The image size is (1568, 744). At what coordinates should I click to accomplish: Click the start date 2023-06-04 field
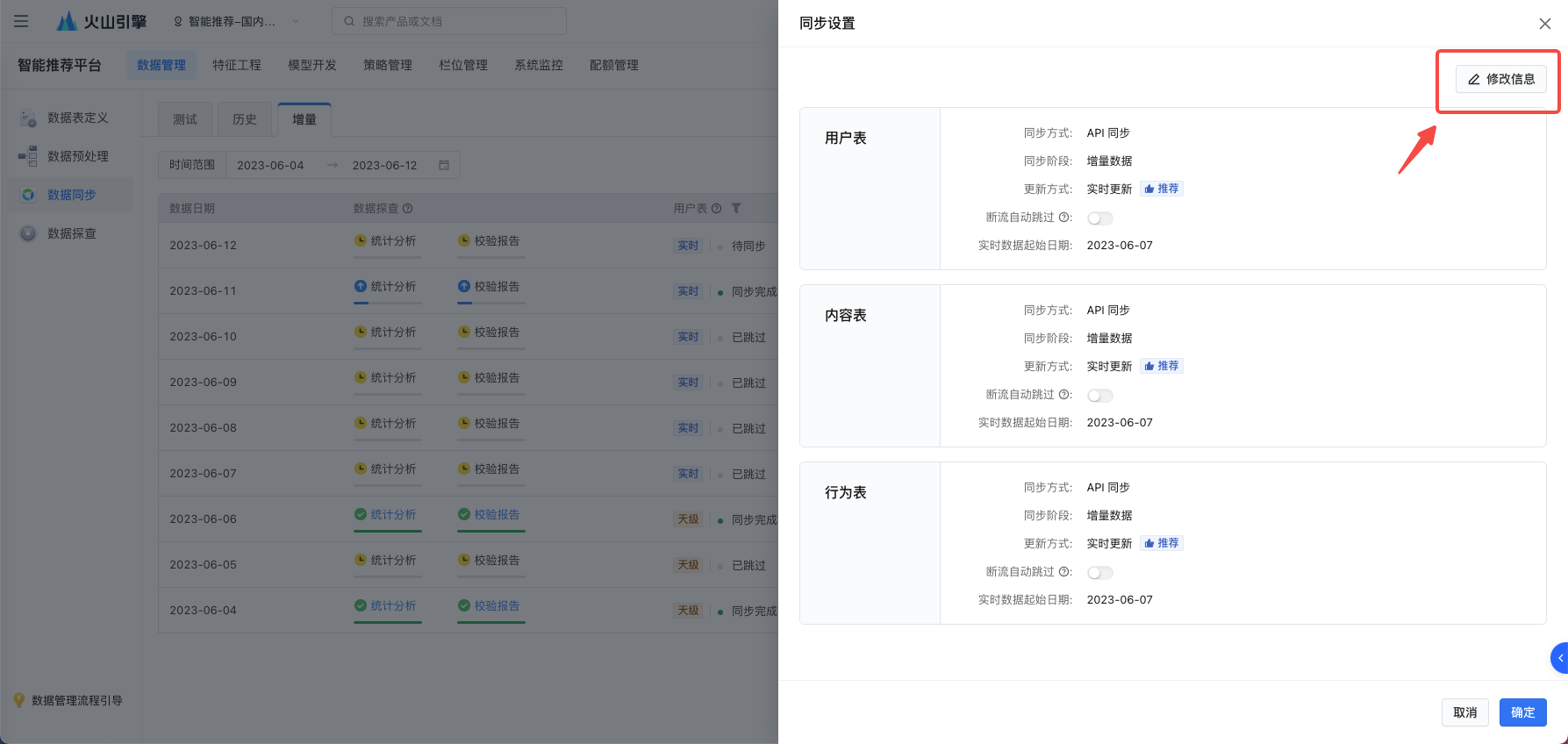click(x=270, y=165)
